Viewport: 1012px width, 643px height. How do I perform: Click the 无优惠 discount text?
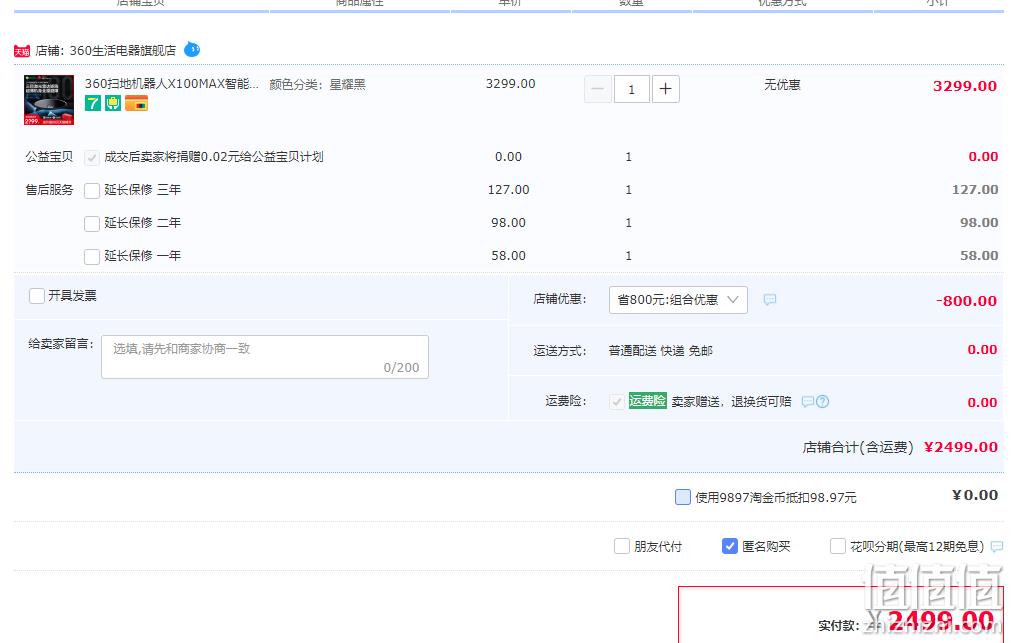click(x=782, y=85)
